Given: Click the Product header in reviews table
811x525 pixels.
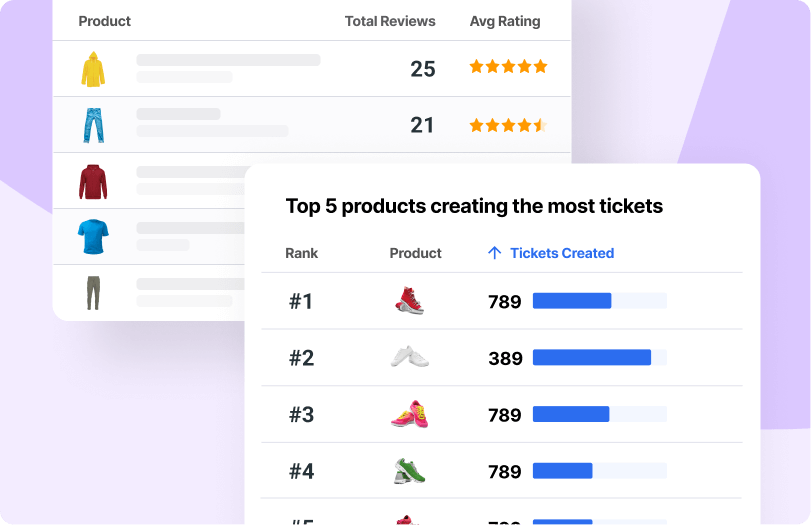Looking at the screenshot, I should pos(104,21).
